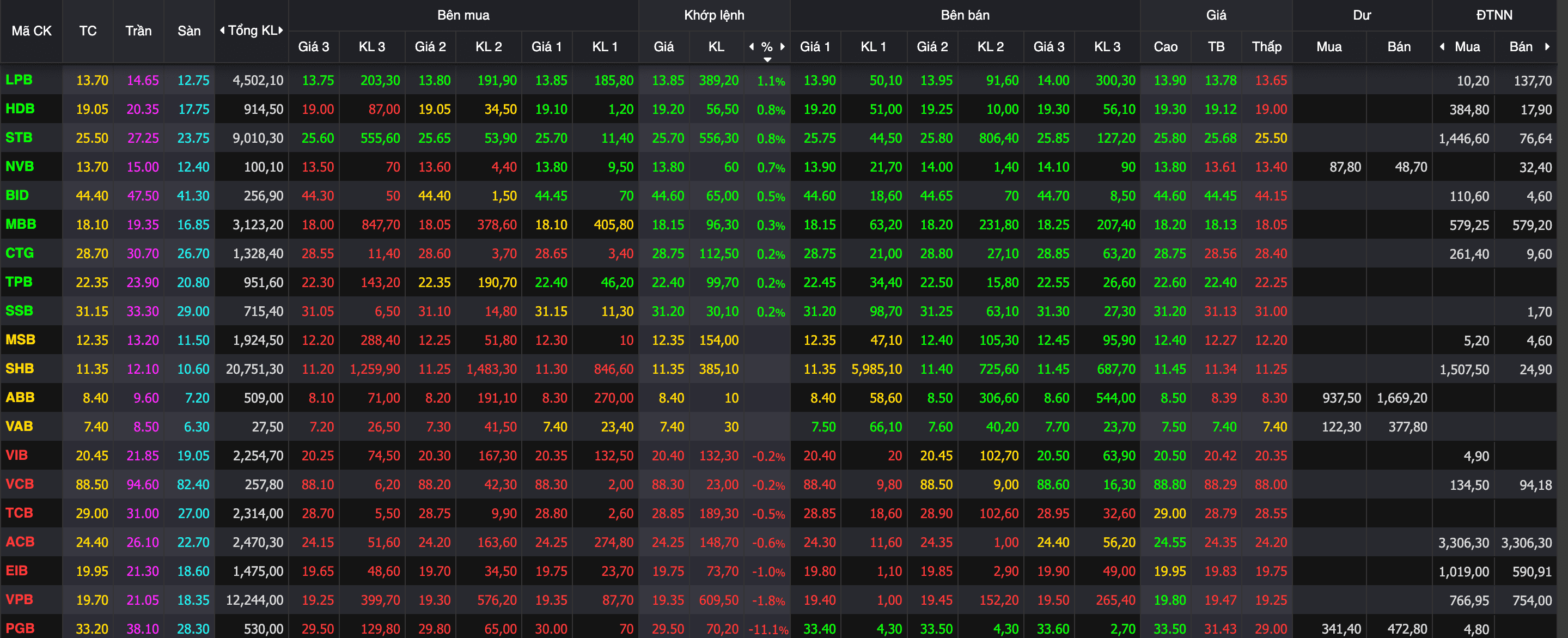Click left arrow beside % header

pos(751,47)
